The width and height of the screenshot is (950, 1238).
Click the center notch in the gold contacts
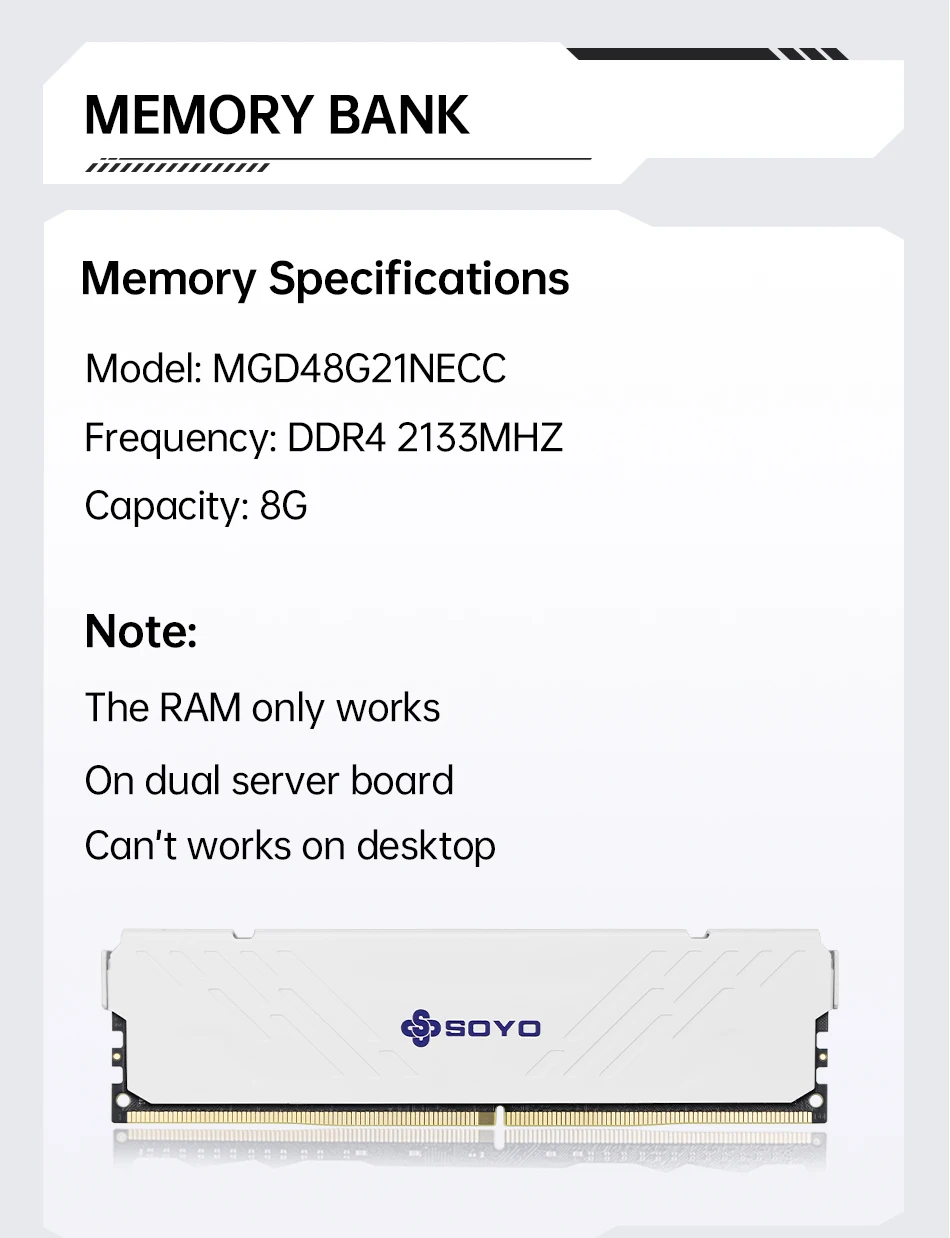pos(497,1118)
